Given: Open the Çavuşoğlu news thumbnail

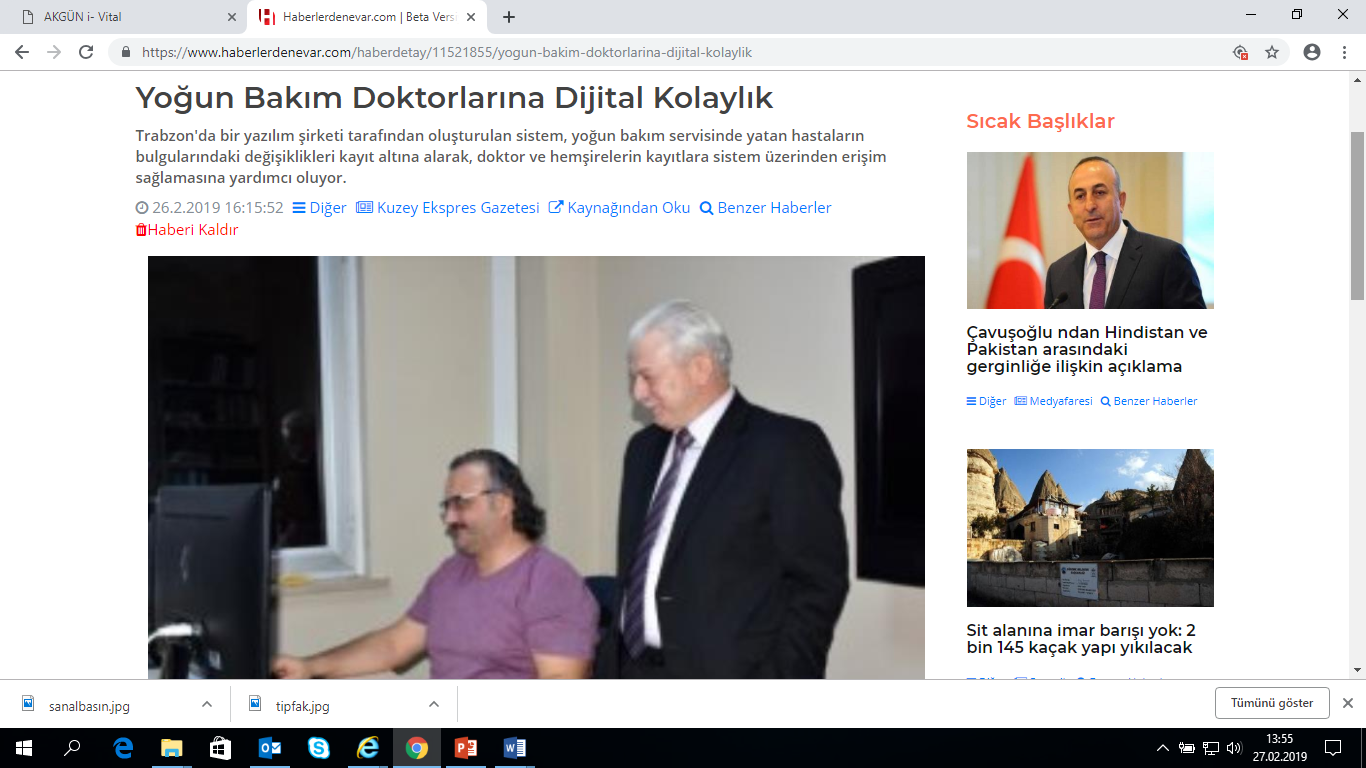Looking at the screenshot, I should click(1090, 230).
